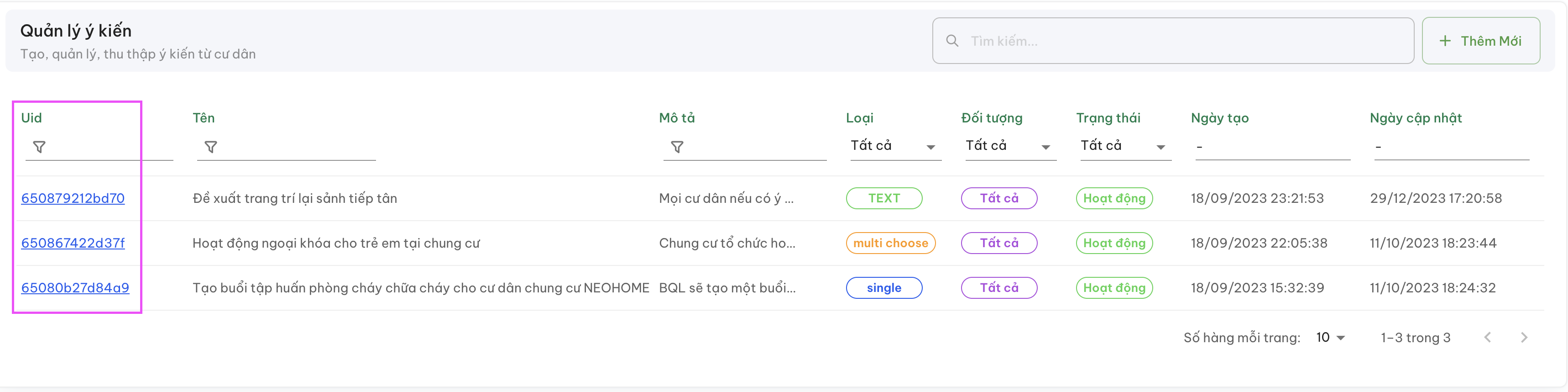Click updated date 11/10/2023 18:24:32
Screen dimensions: 1568x392
tap(1432, 288)
